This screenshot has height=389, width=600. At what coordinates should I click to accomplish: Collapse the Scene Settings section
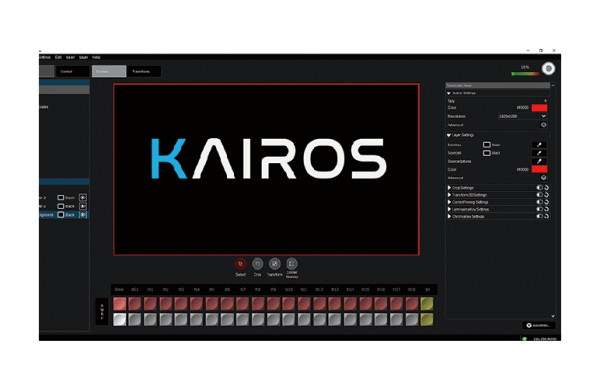(x=449, y=93)
